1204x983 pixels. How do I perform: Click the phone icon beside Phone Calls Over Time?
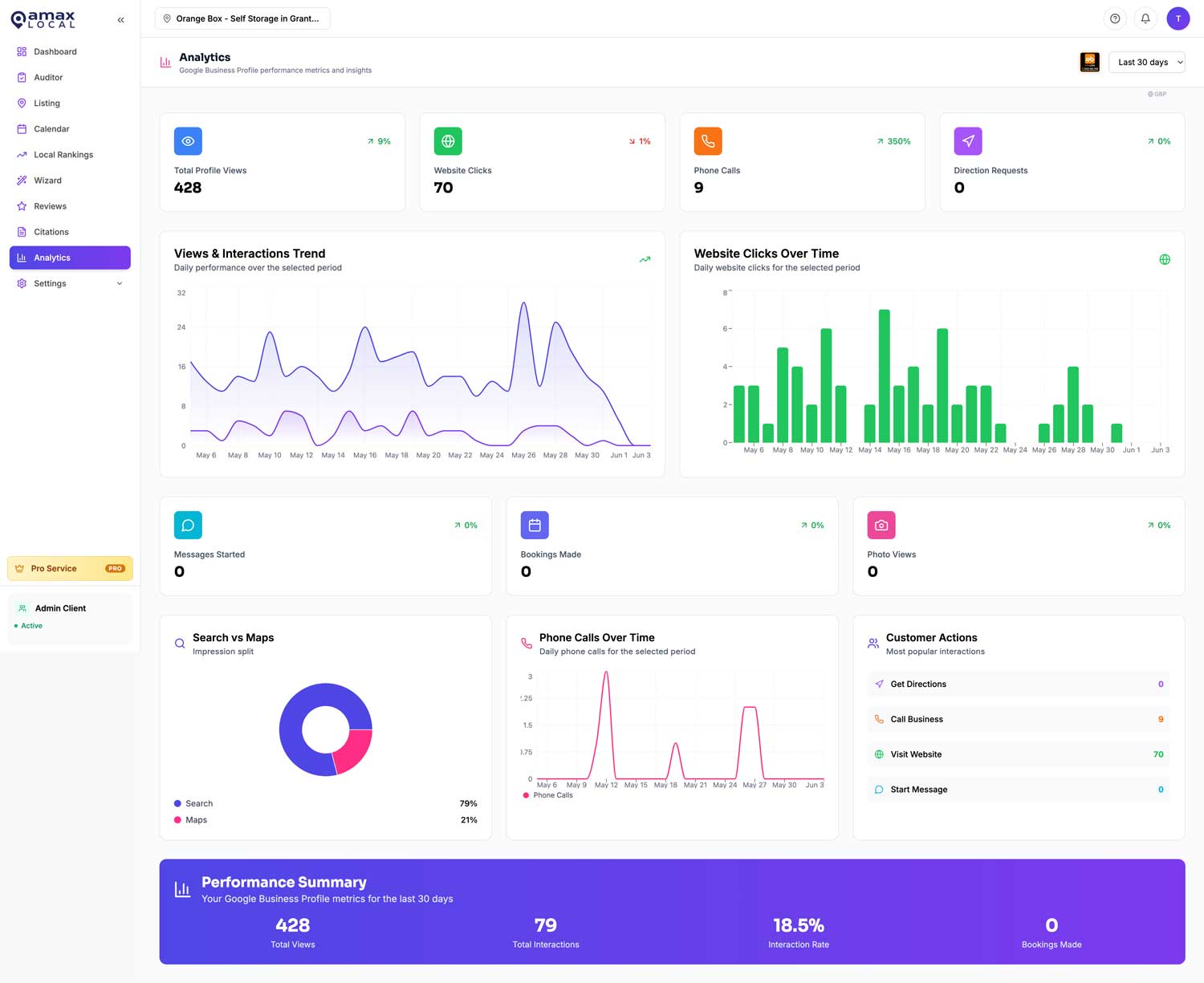527,644
